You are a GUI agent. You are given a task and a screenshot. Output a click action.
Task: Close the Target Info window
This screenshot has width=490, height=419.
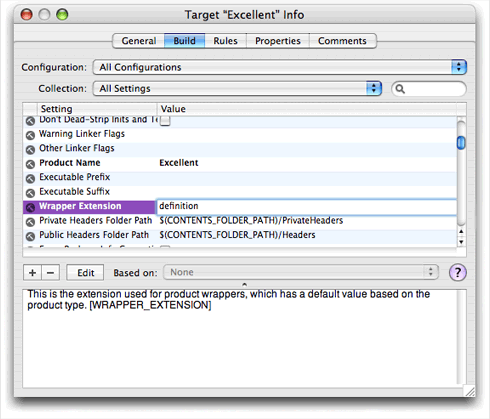tap(27, 15)
